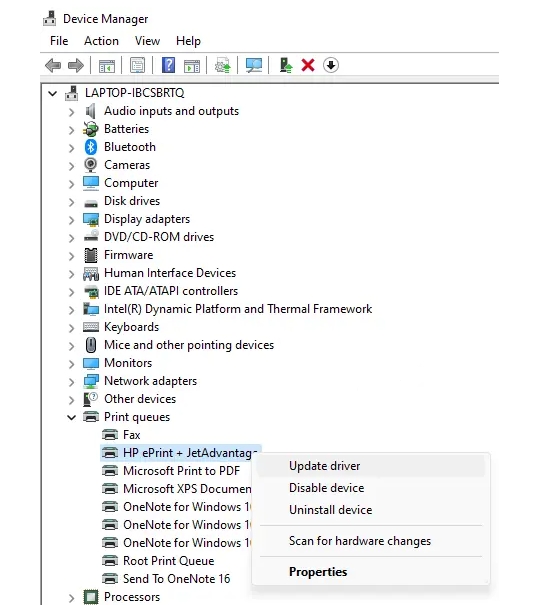539x605 pixels.
Task: Click the Disable device down-arrow icon
Action: click(331, 65)
